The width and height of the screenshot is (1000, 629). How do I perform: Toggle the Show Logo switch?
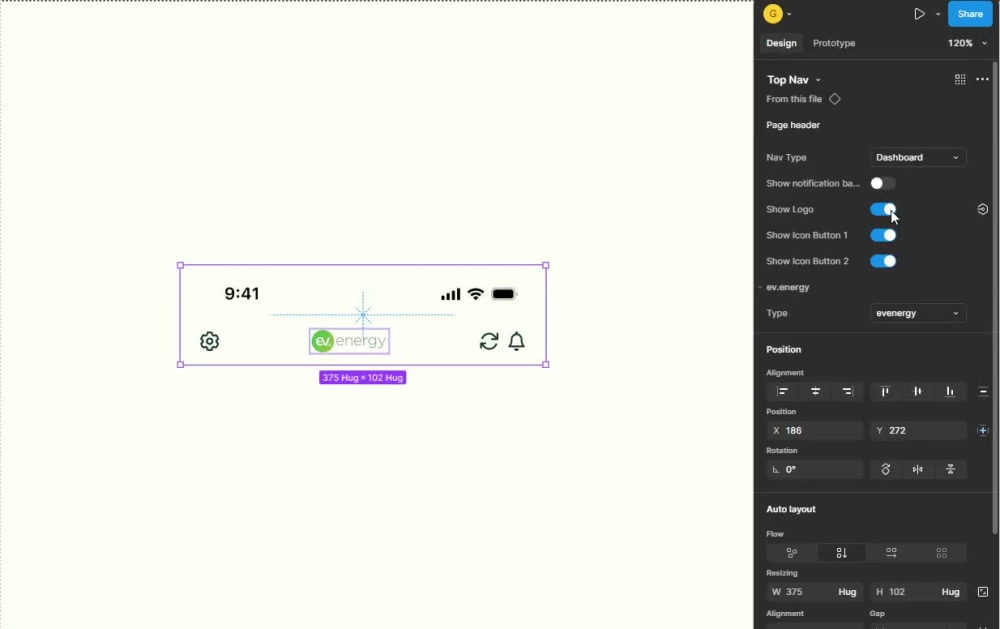(x=883, y=209)
